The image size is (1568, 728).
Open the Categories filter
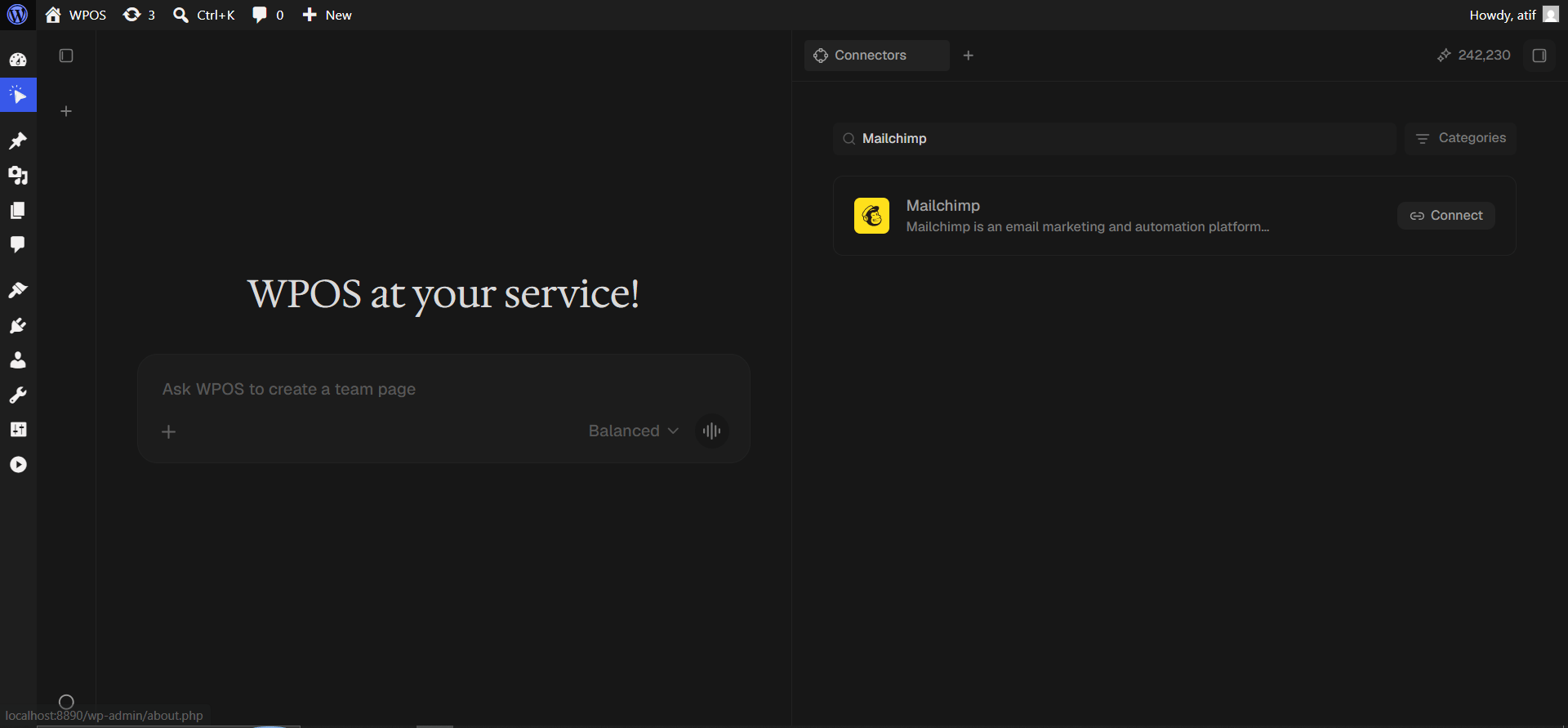coord(1460,138)
